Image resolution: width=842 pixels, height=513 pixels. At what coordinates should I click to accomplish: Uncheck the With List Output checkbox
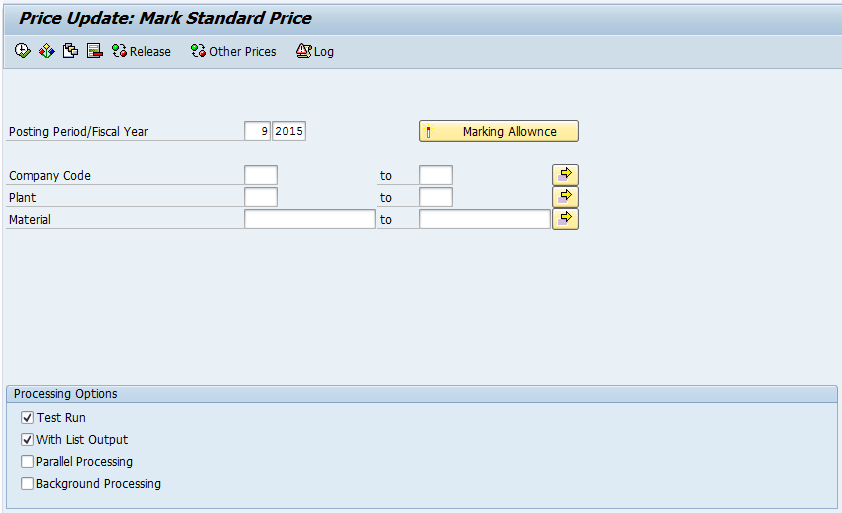coord(27,439)
